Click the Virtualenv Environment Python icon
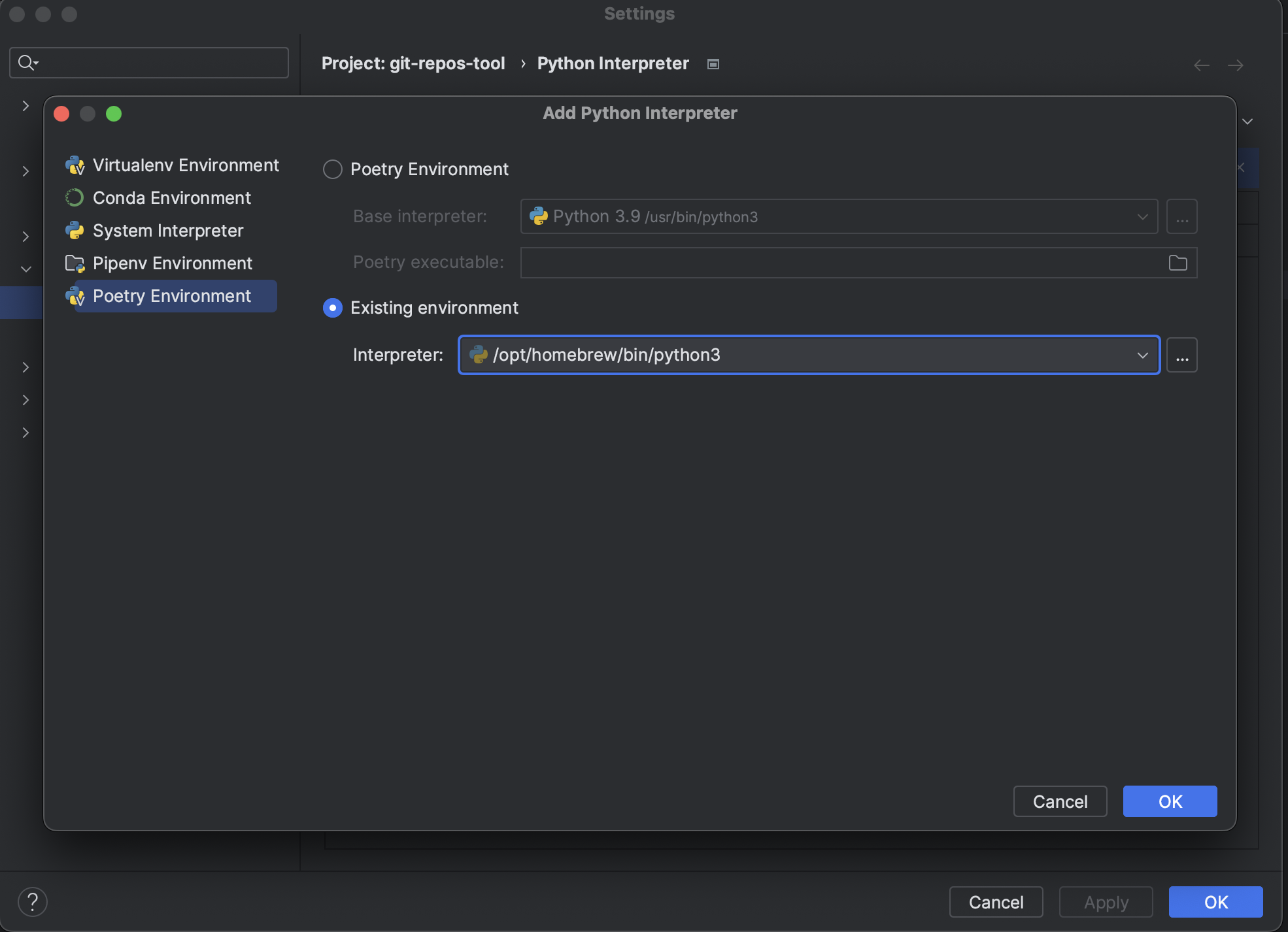 [75, 165]
